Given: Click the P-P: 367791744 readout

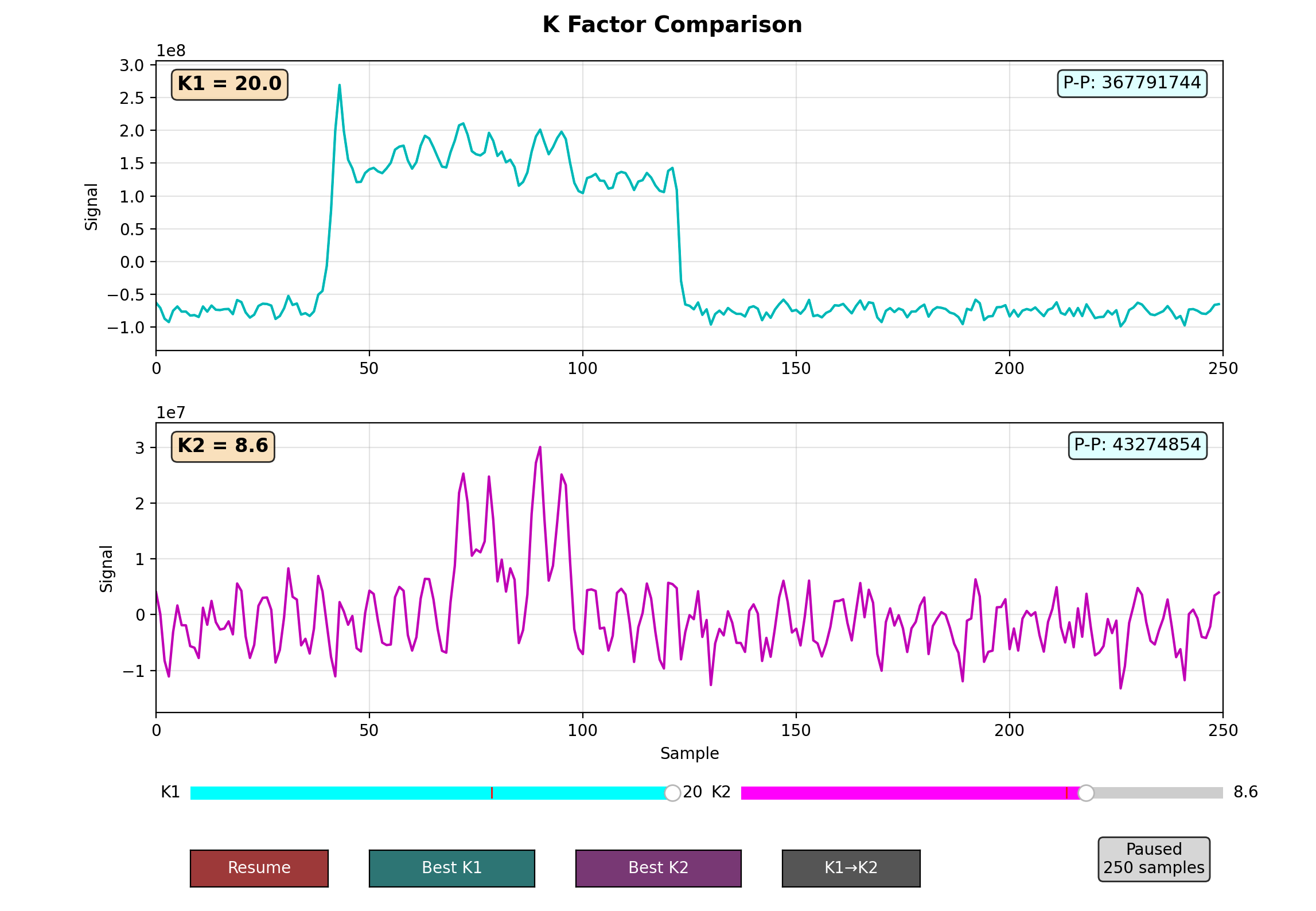Looking at the screenshot, I should click(1131, 83).
